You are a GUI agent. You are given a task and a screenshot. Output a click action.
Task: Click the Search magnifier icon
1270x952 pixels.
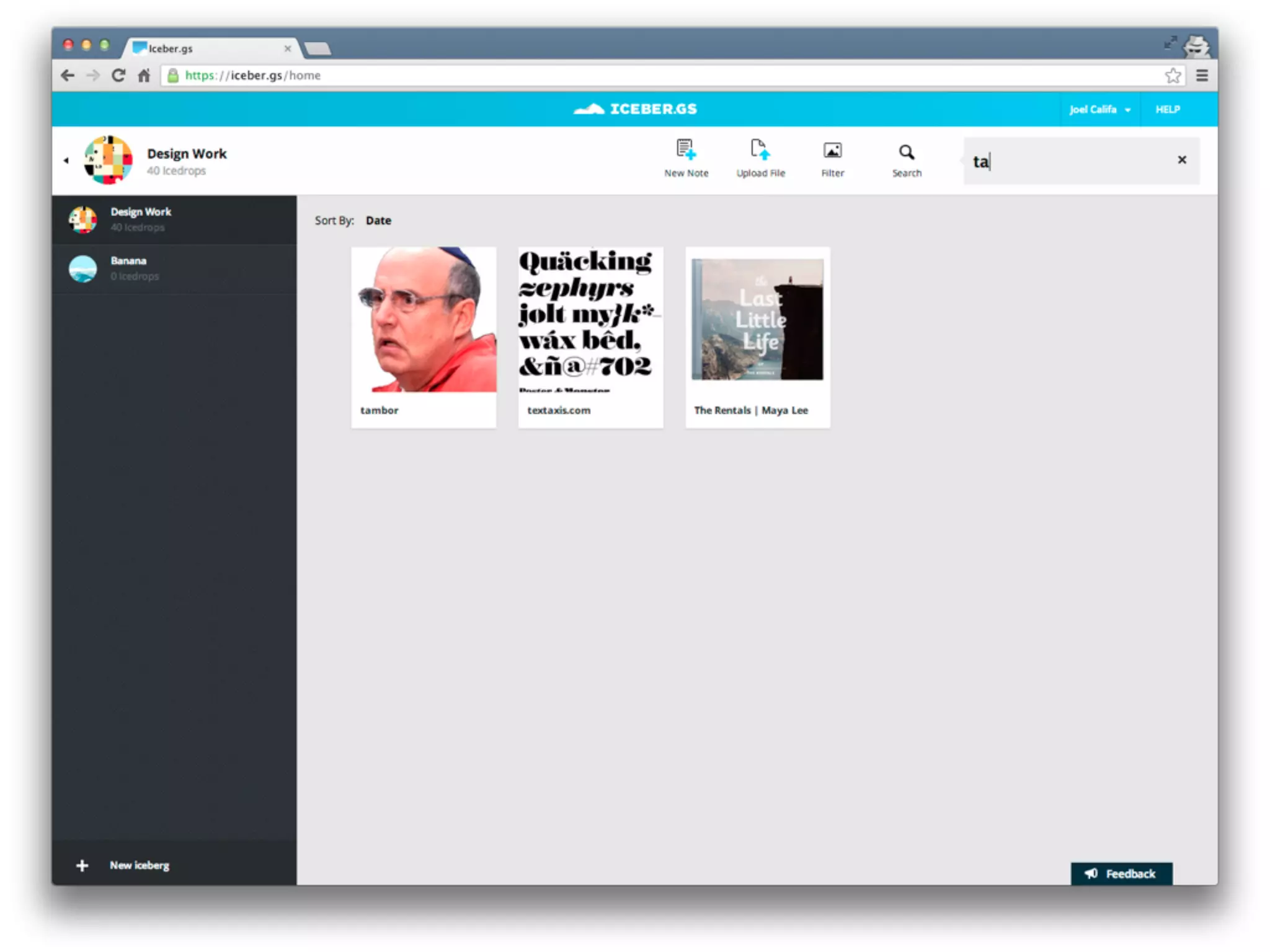906,152
